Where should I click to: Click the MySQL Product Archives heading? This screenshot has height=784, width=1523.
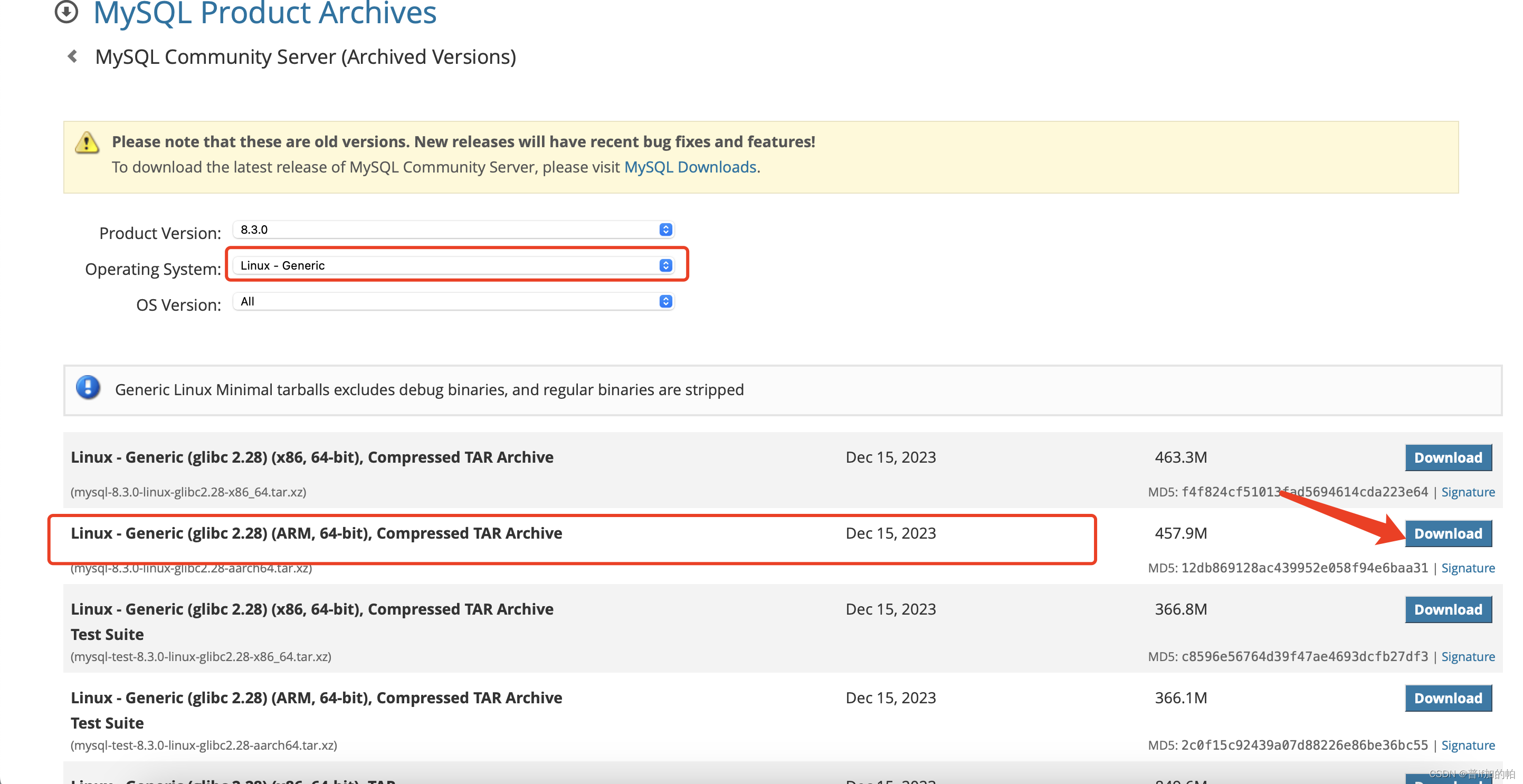[264, 13]
